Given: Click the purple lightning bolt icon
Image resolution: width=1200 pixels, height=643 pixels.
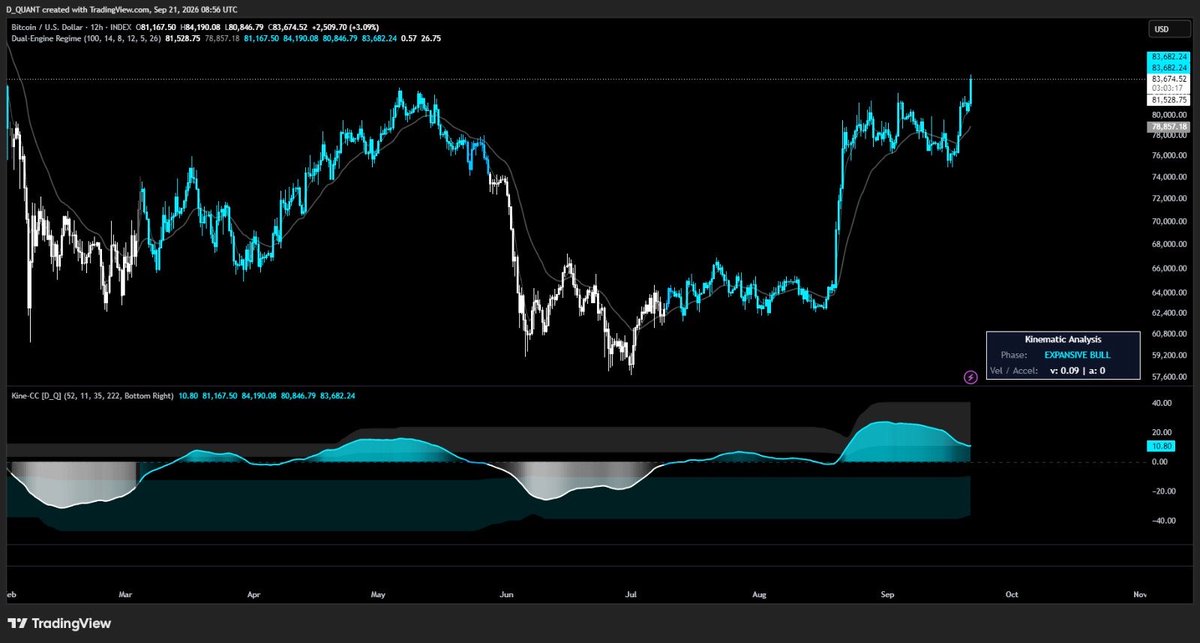Looking at the screenshot, I should [970, 377].
